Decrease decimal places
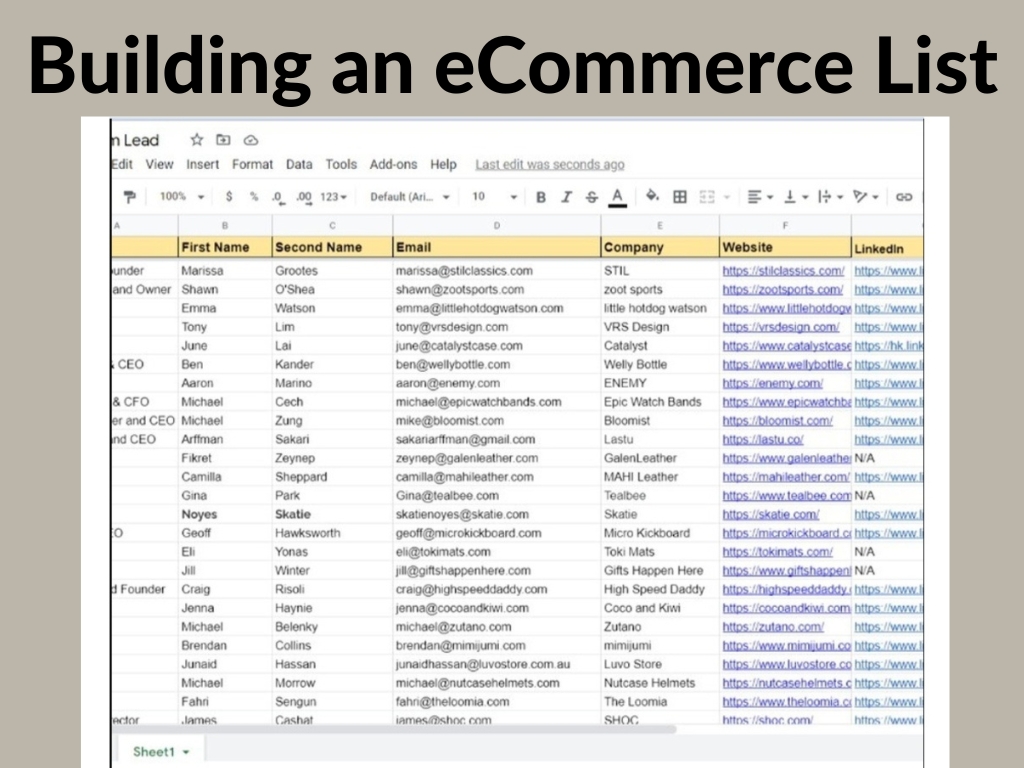Screen dimensions: 1024x768 click(279, 197)
